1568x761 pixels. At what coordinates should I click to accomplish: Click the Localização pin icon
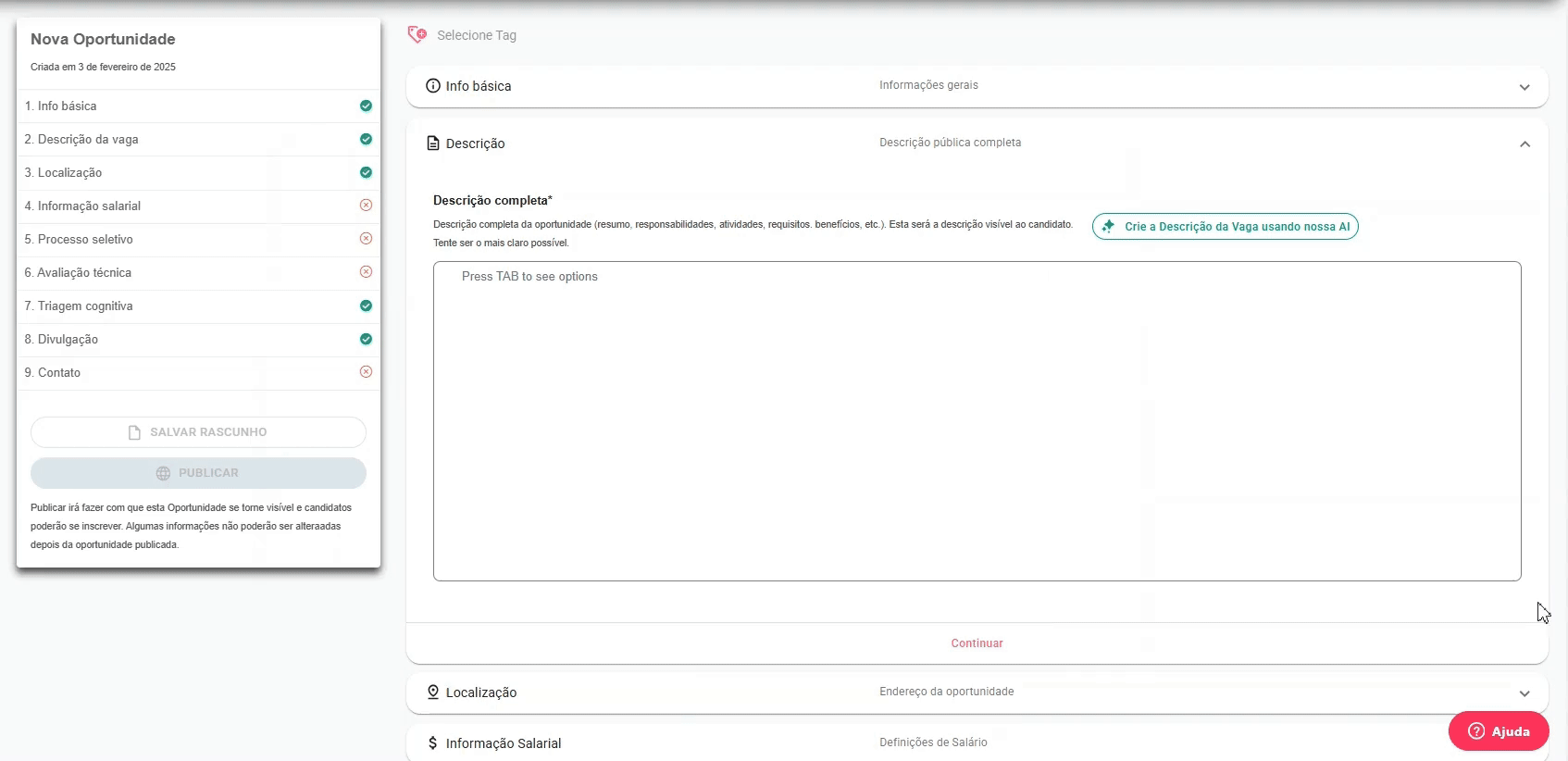pyautogui.click(x=432, y=692)
